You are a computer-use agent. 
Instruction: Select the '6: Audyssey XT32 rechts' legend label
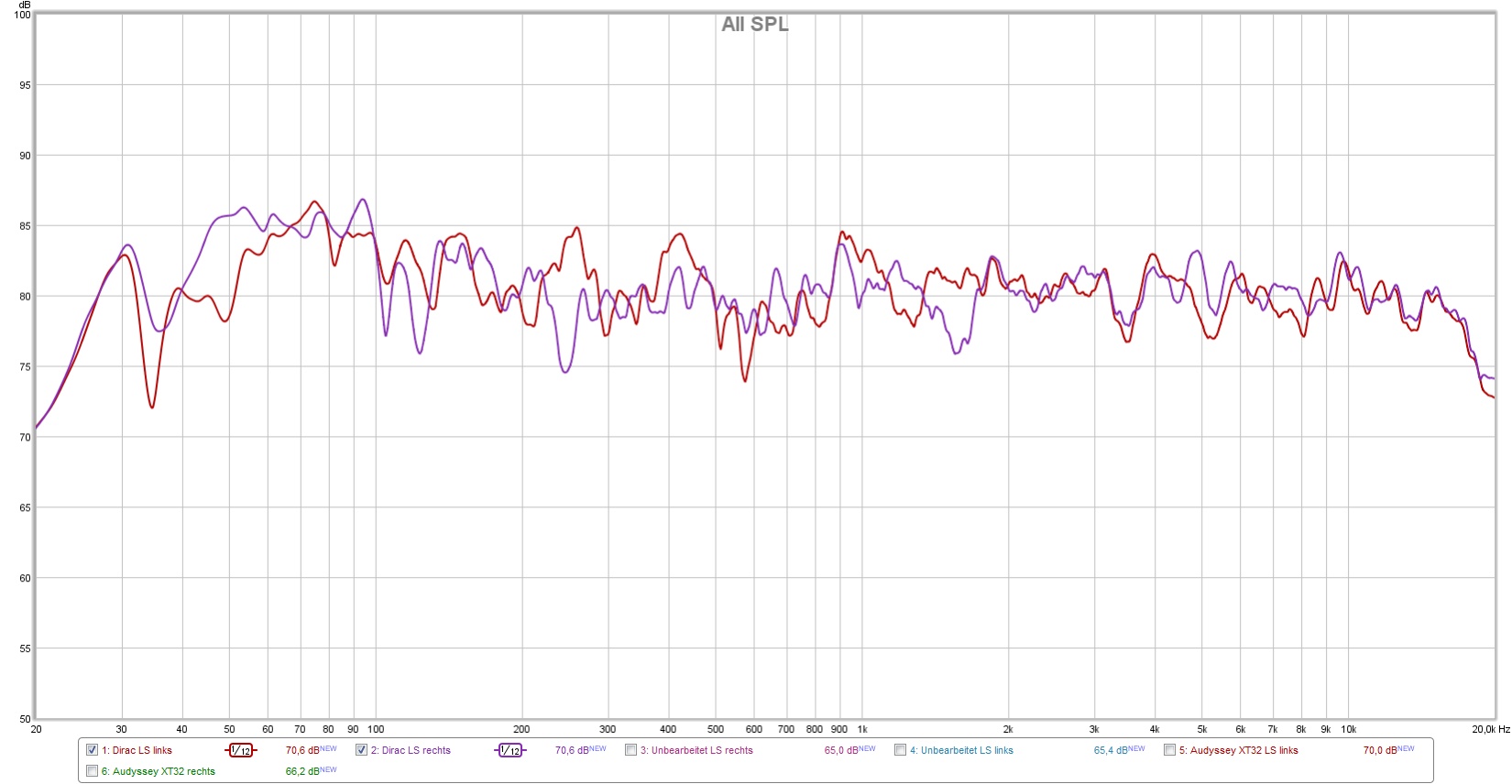click(158, 771)
